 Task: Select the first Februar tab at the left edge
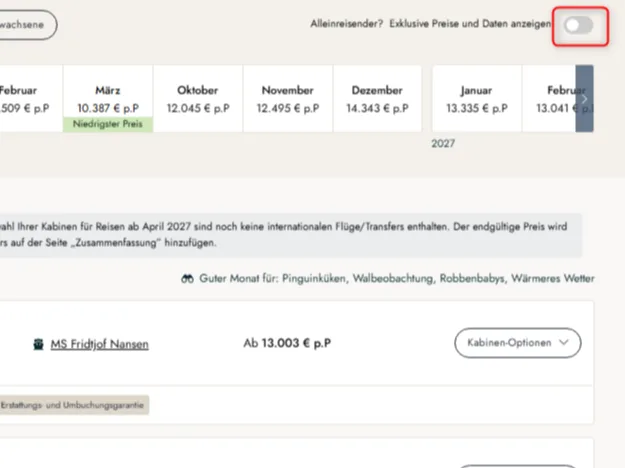coord(25,98)
